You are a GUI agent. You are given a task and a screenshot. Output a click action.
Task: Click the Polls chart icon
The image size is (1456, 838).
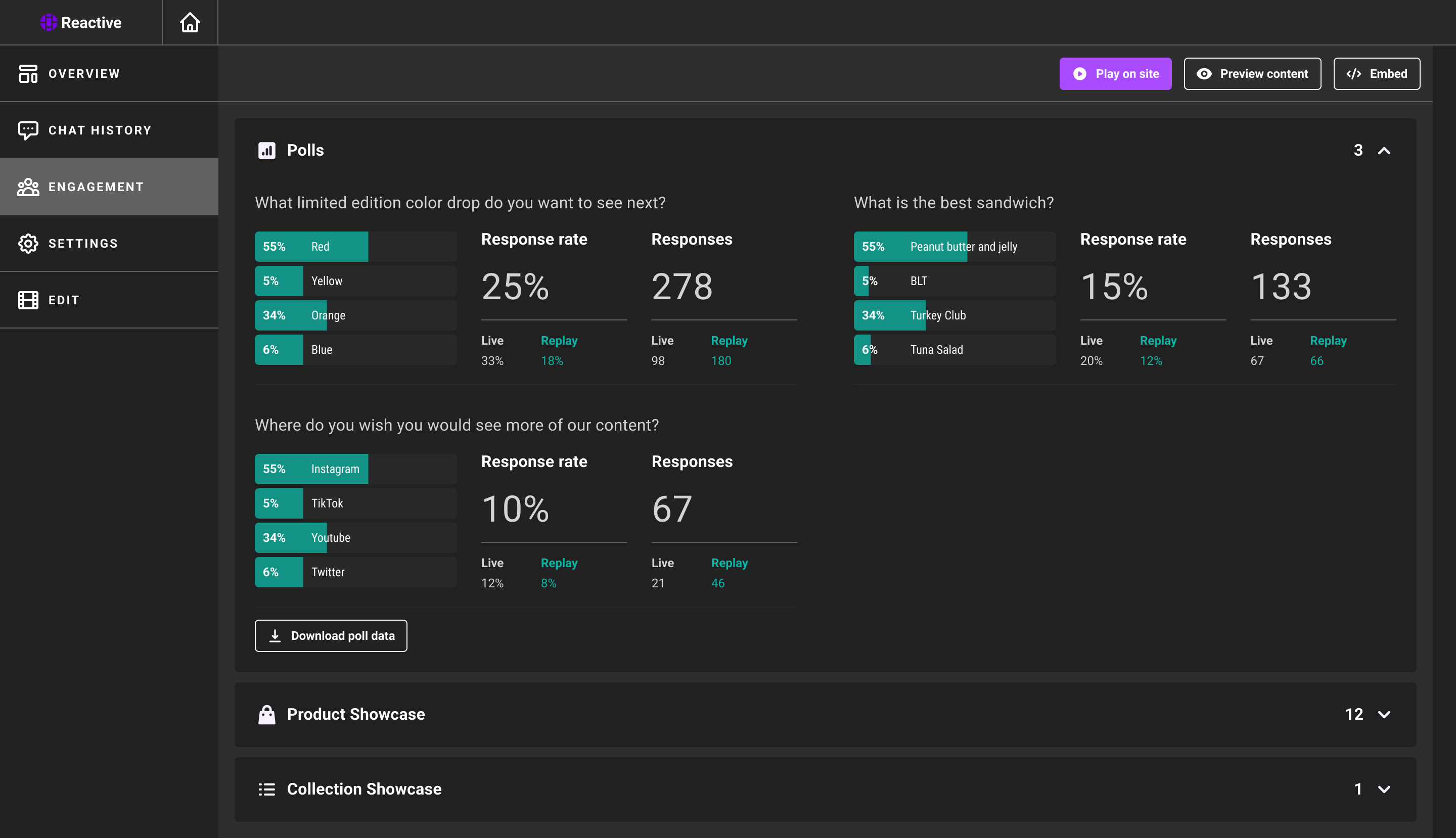[x=266, y=150]
